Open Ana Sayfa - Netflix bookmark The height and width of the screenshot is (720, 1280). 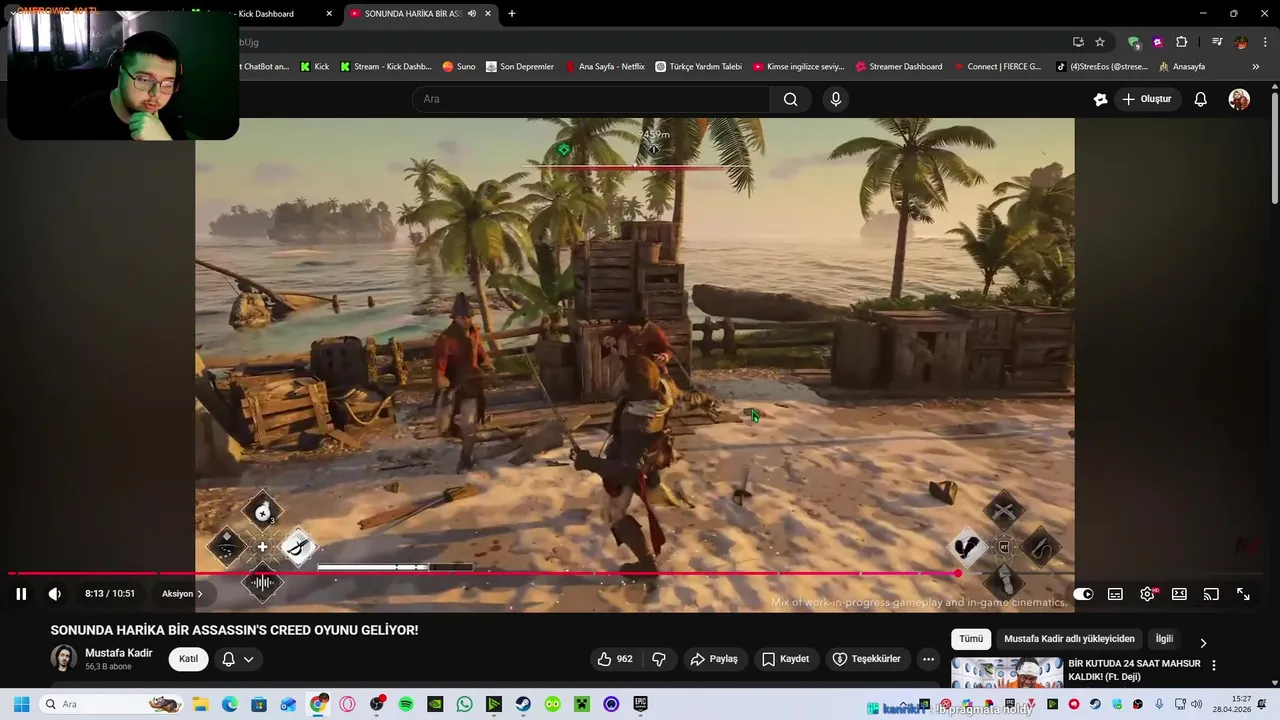604,67
